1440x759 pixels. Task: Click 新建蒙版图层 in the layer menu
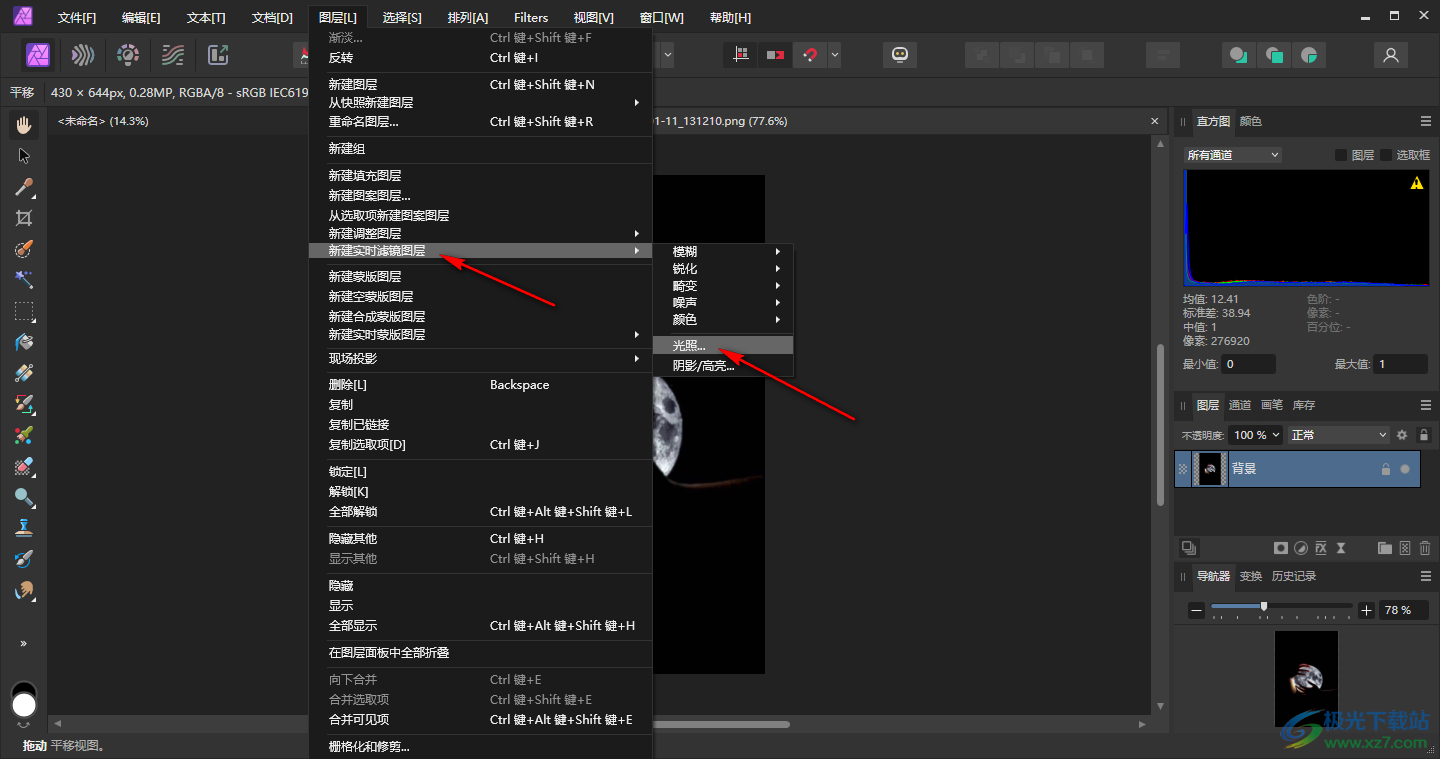tap(365, 277)
